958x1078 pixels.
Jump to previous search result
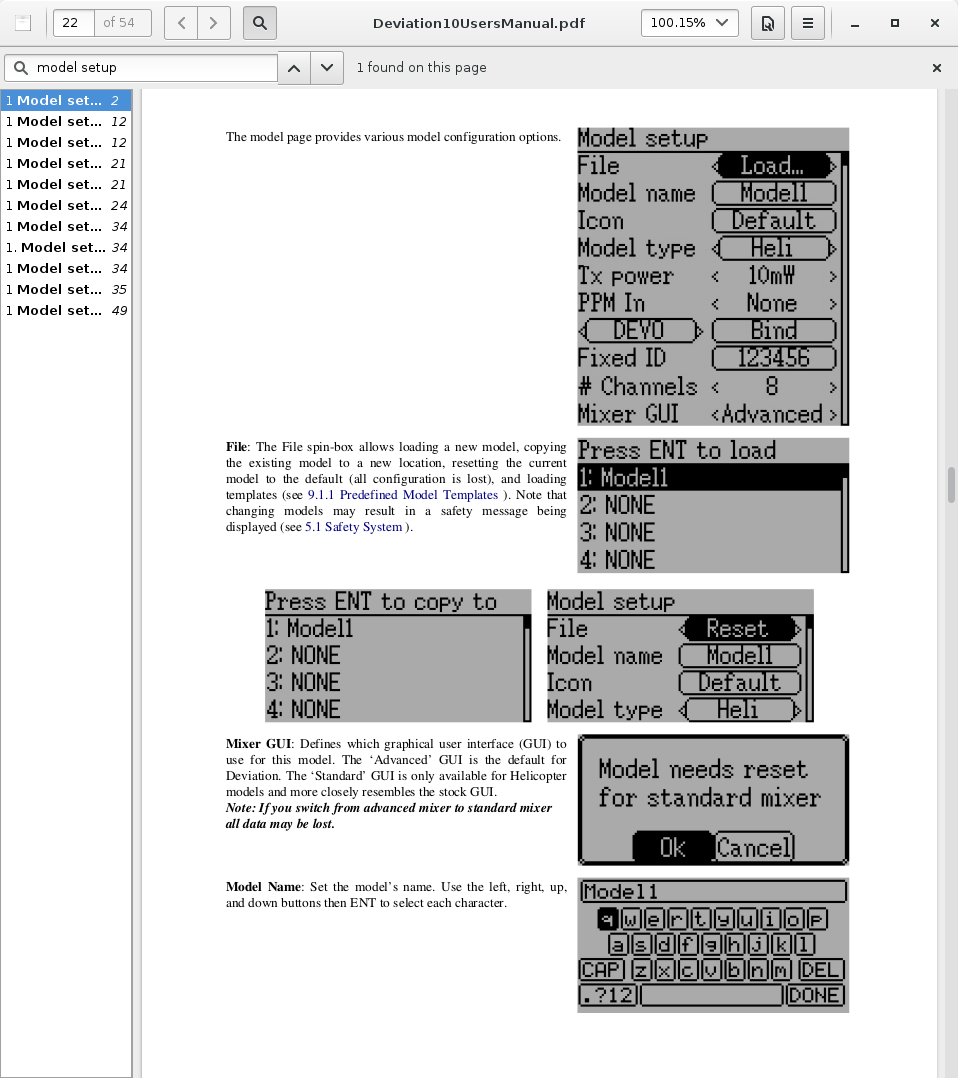[x=294, y=67]
